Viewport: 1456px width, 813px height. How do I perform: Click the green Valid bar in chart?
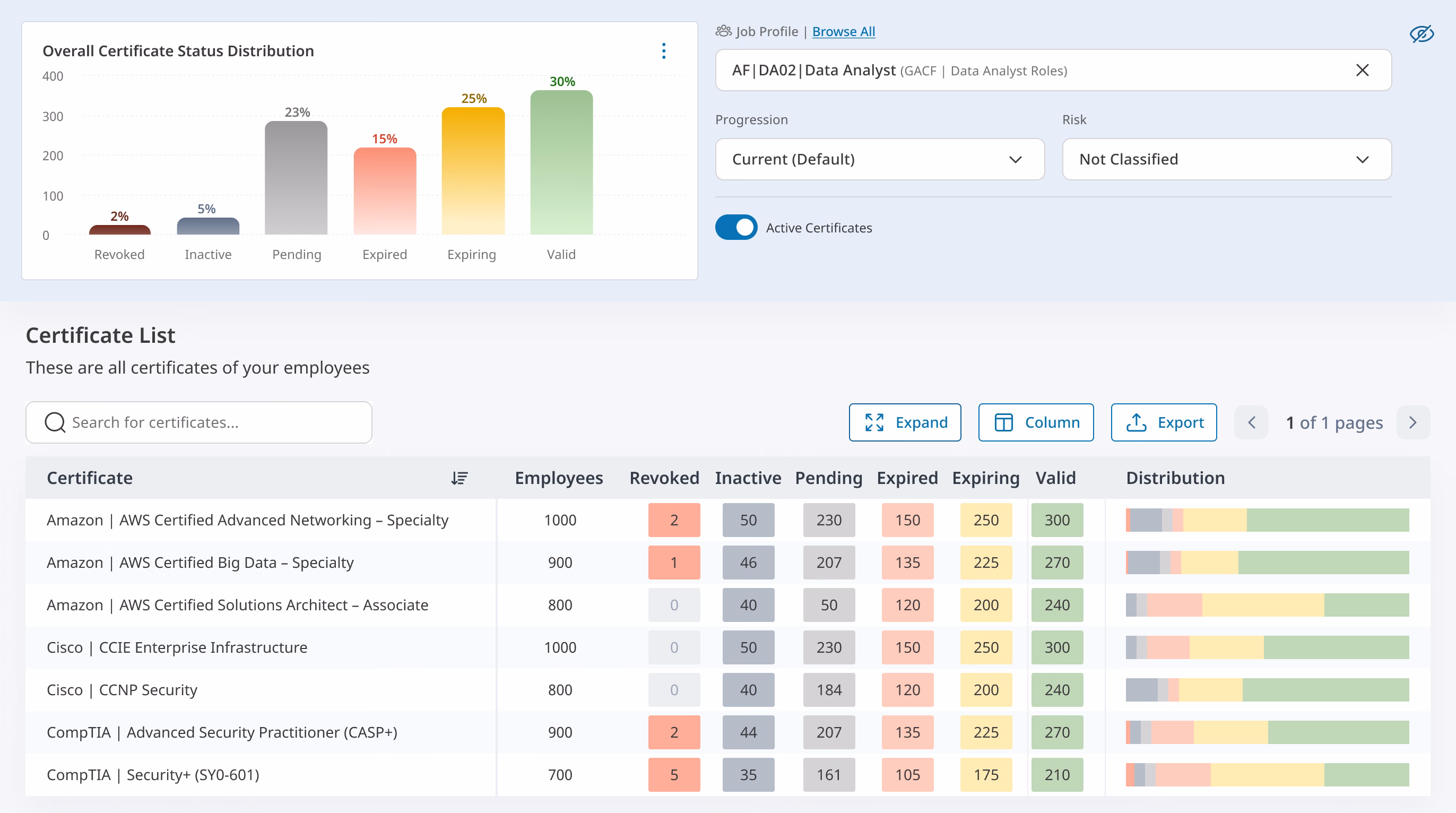(x=561, y=162)
